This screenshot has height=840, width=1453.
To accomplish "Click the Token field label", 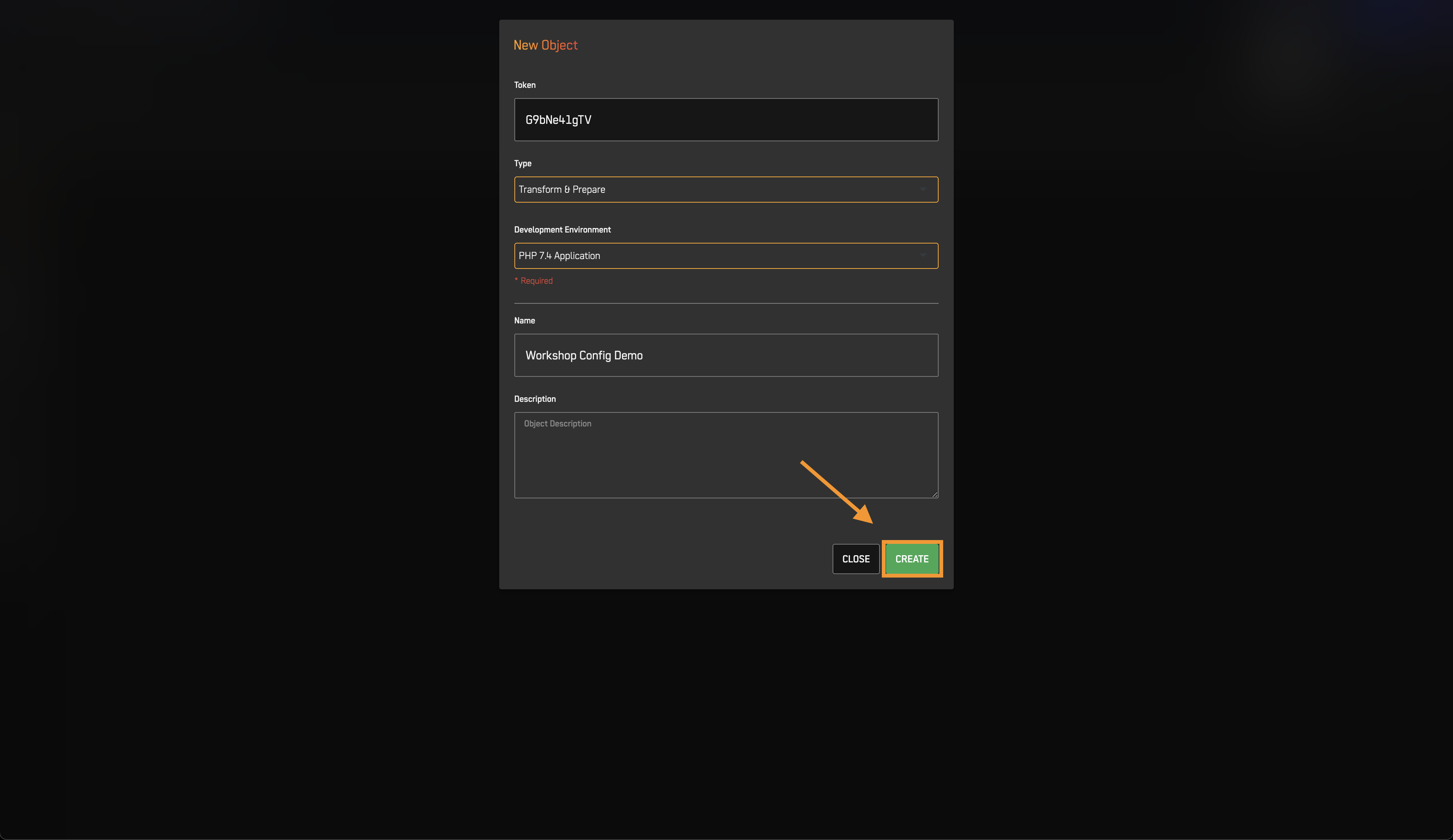I will (x=525, y=85).
